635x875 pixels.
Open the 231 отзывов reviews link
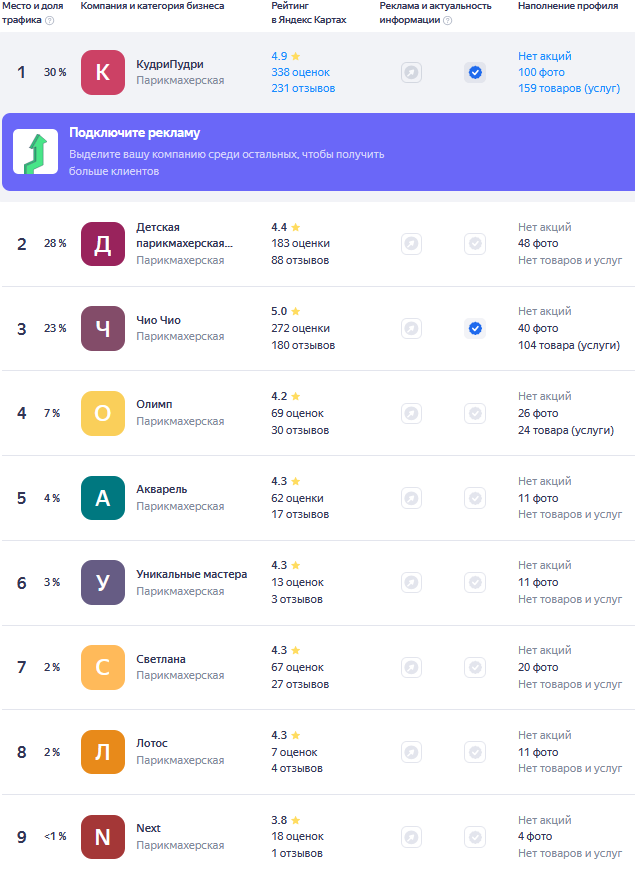303,88
